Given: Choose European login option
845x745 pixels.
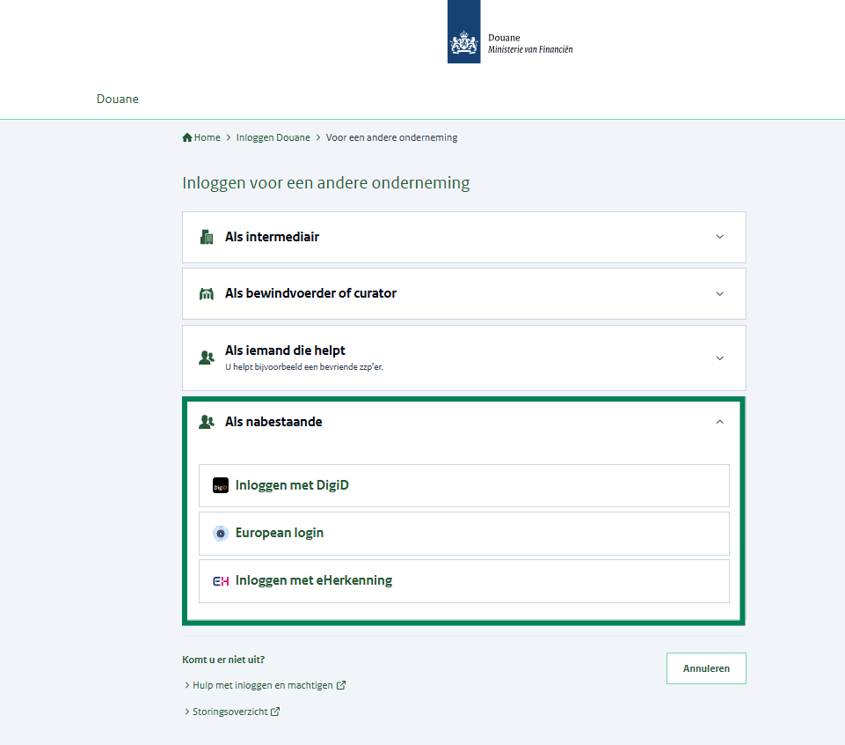Looking at the screenshot, I should pos(464,533).
